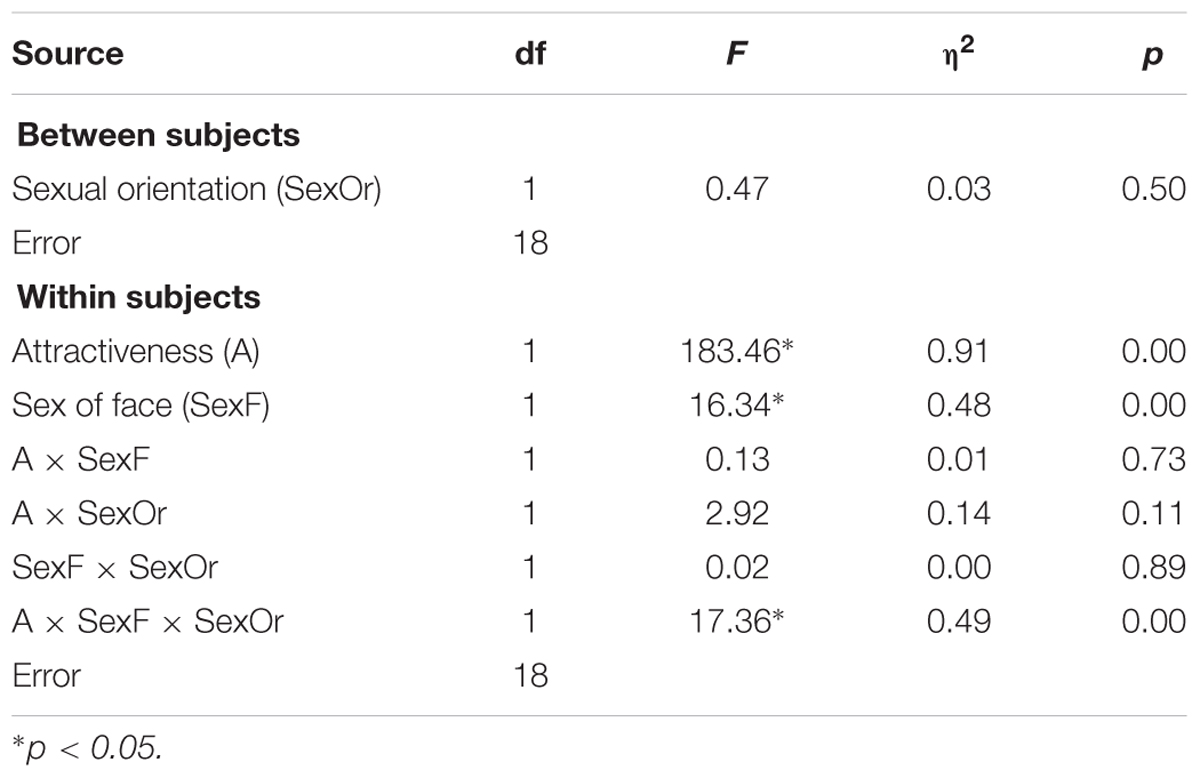Select the SexF × SexOr row label
The width and height of the screenshot is (1200, 778).
pyautogui.click(x=114, y=567)
